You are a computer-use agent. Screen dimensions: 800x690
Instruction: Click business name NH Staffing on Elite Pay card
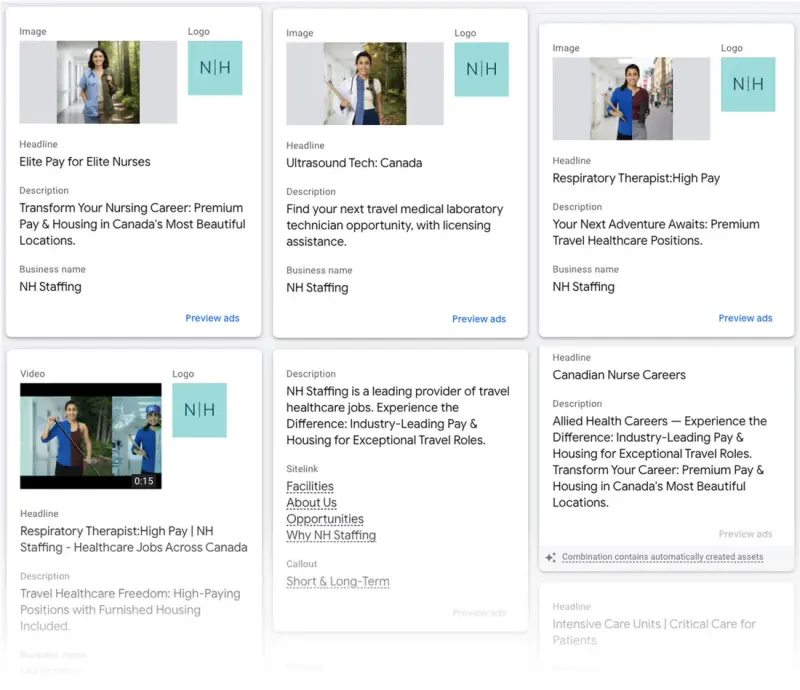51,287
